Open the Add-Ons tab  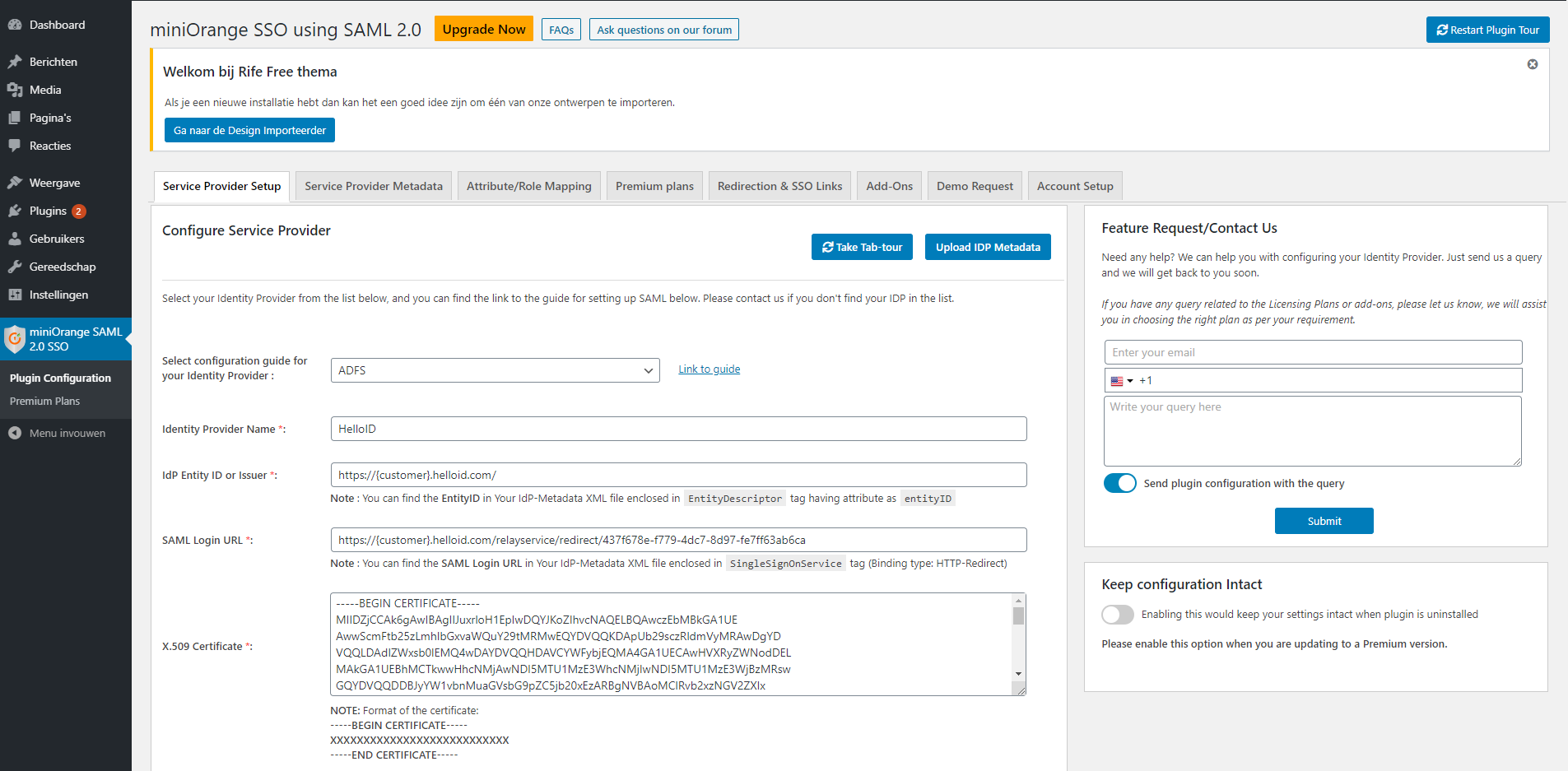pyautogui.click(x=889, y=187)
